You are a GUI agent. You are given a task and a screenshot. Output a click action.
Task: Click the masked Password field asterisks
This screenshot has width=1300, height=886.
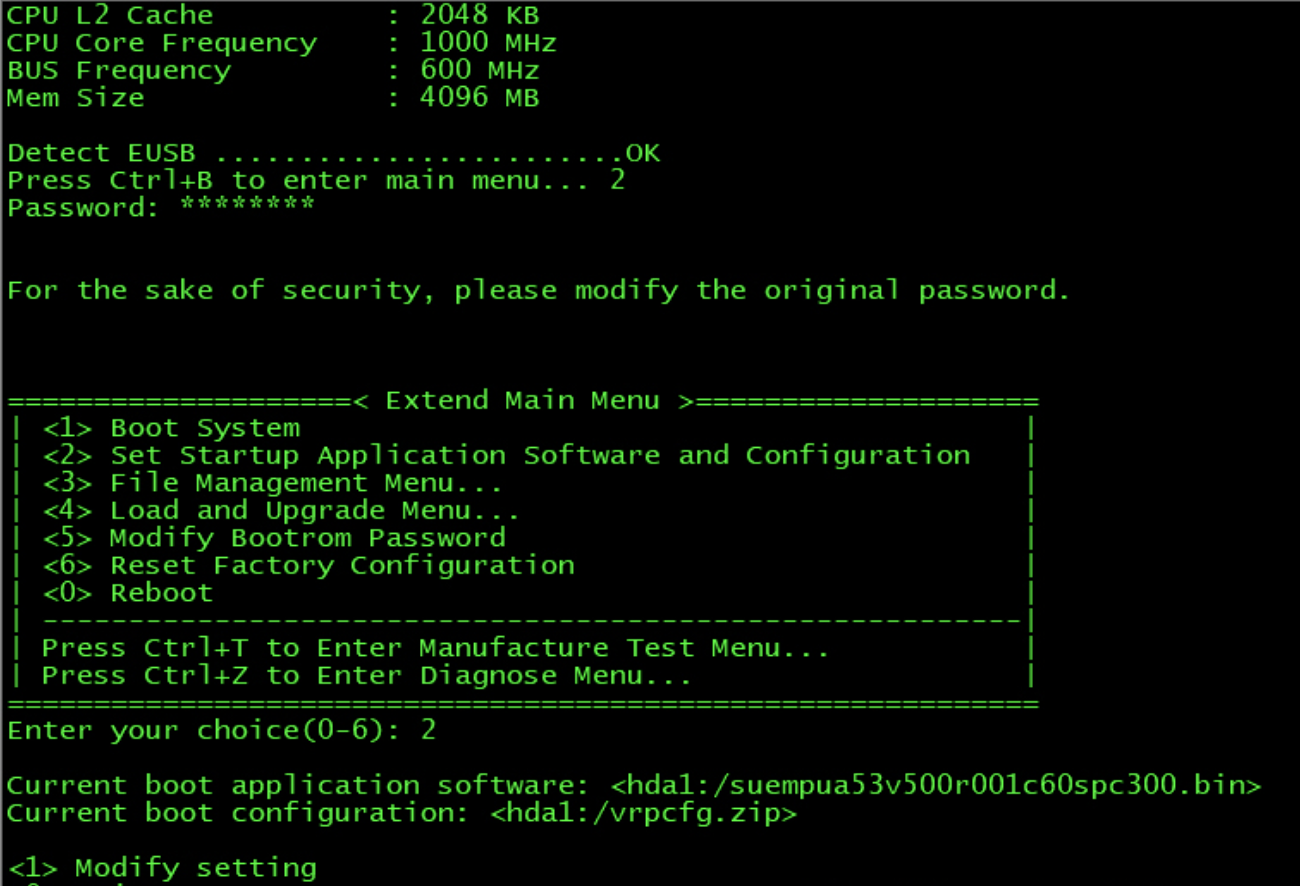coord(247,206)
